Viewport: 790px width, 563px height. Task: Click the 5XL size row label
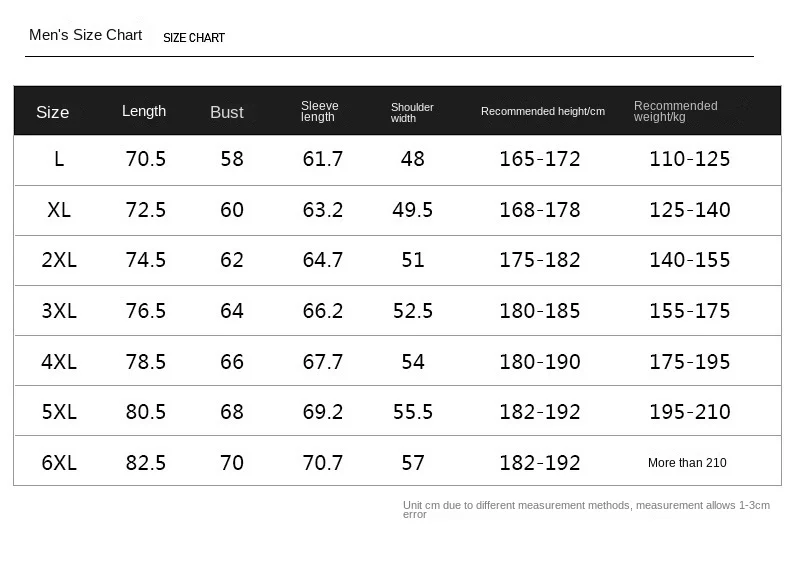pos(59,412)
